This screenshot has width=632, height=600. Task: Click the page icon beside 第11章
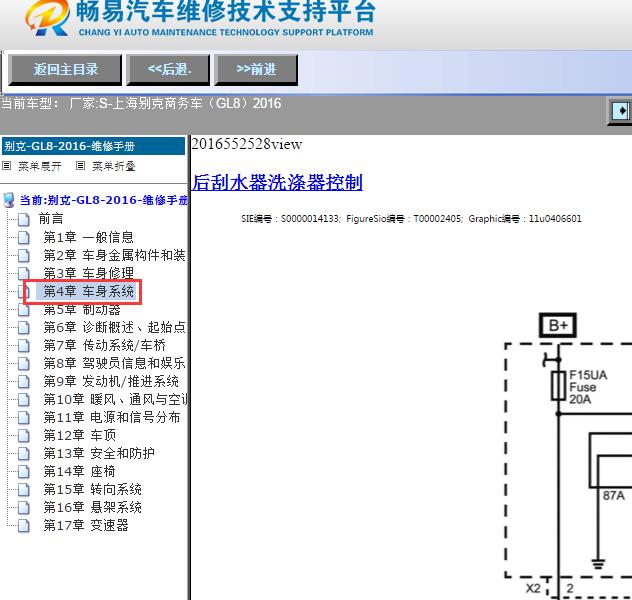pos(23,417)
